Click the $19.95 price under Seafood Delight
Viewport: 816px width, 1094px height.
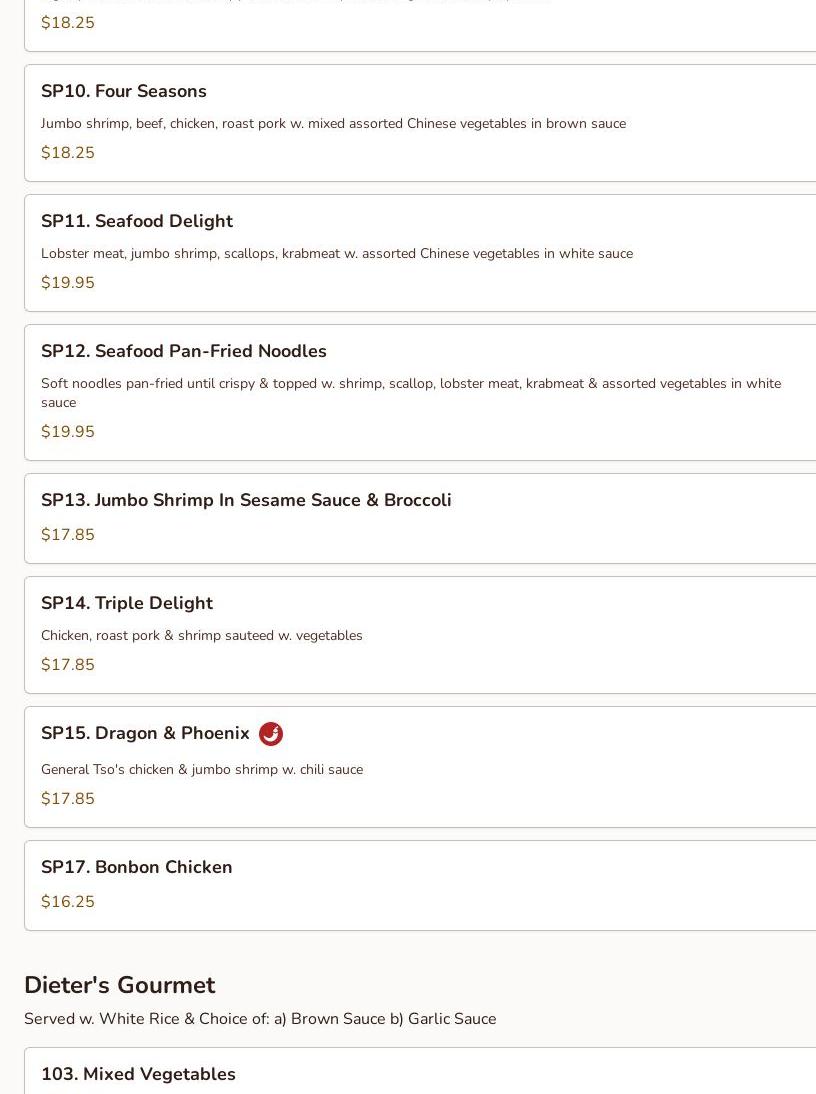[x=68, y=283]
